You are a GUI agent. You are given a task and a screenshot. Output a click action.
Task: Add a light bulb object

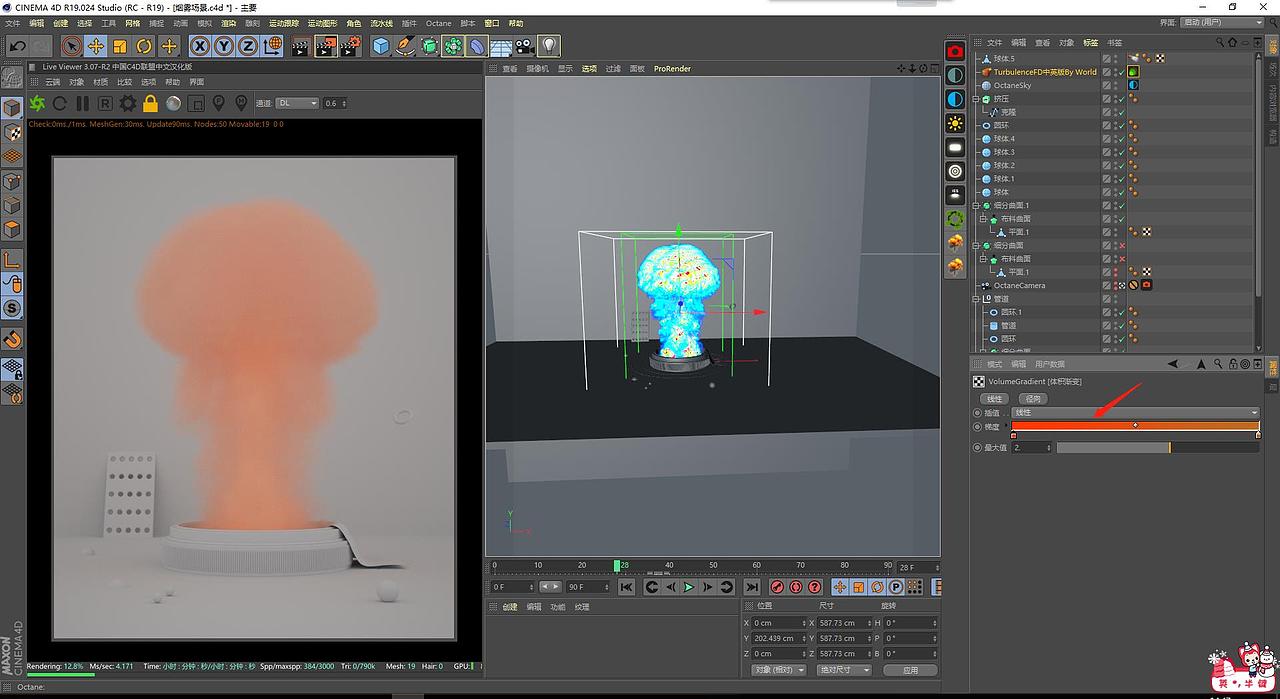click(x=549, y=46)
